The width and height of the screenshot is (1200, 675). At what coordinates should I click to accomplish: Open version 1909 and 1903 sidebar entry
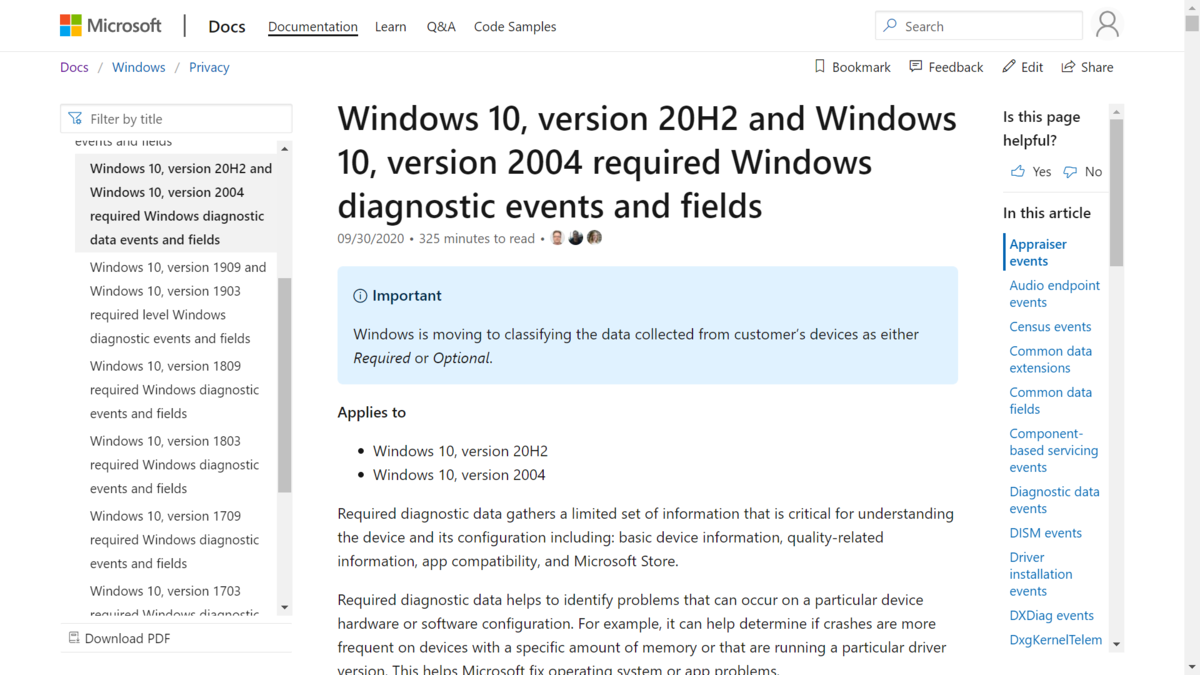point(178,303)
